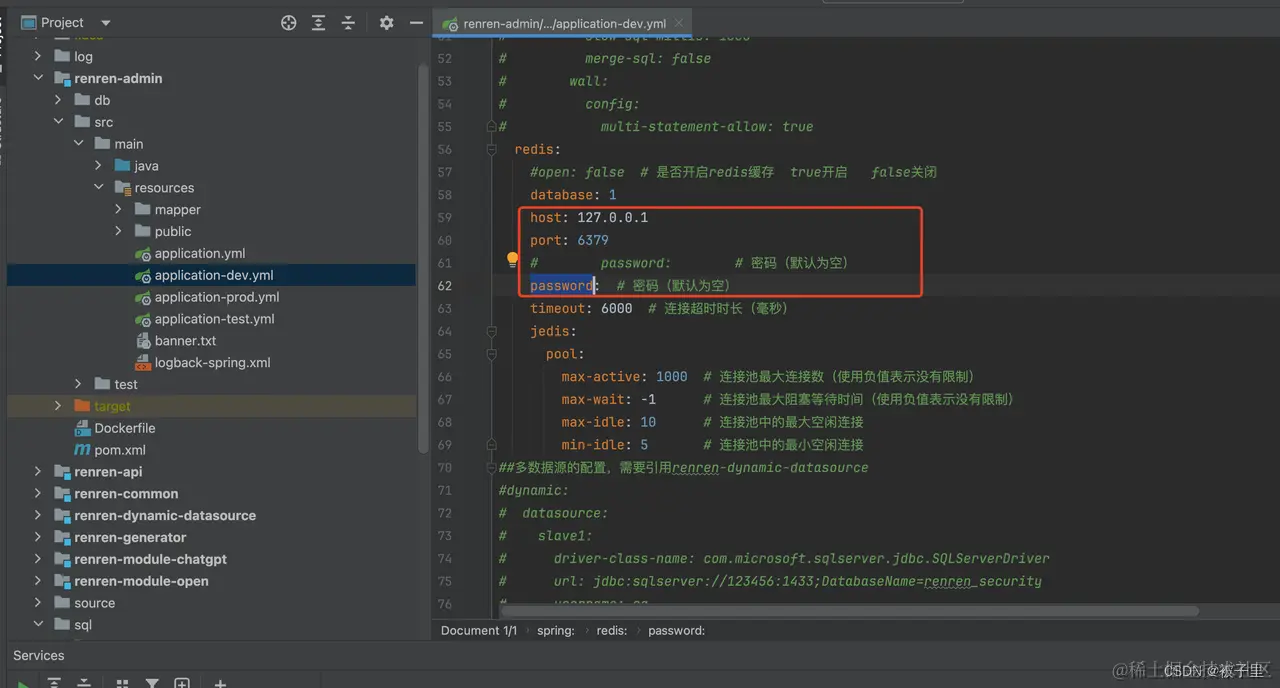Screen dimensions: 1280x688
Task: Collapse the sql folder arrow
Action: (x=38, y=624)
